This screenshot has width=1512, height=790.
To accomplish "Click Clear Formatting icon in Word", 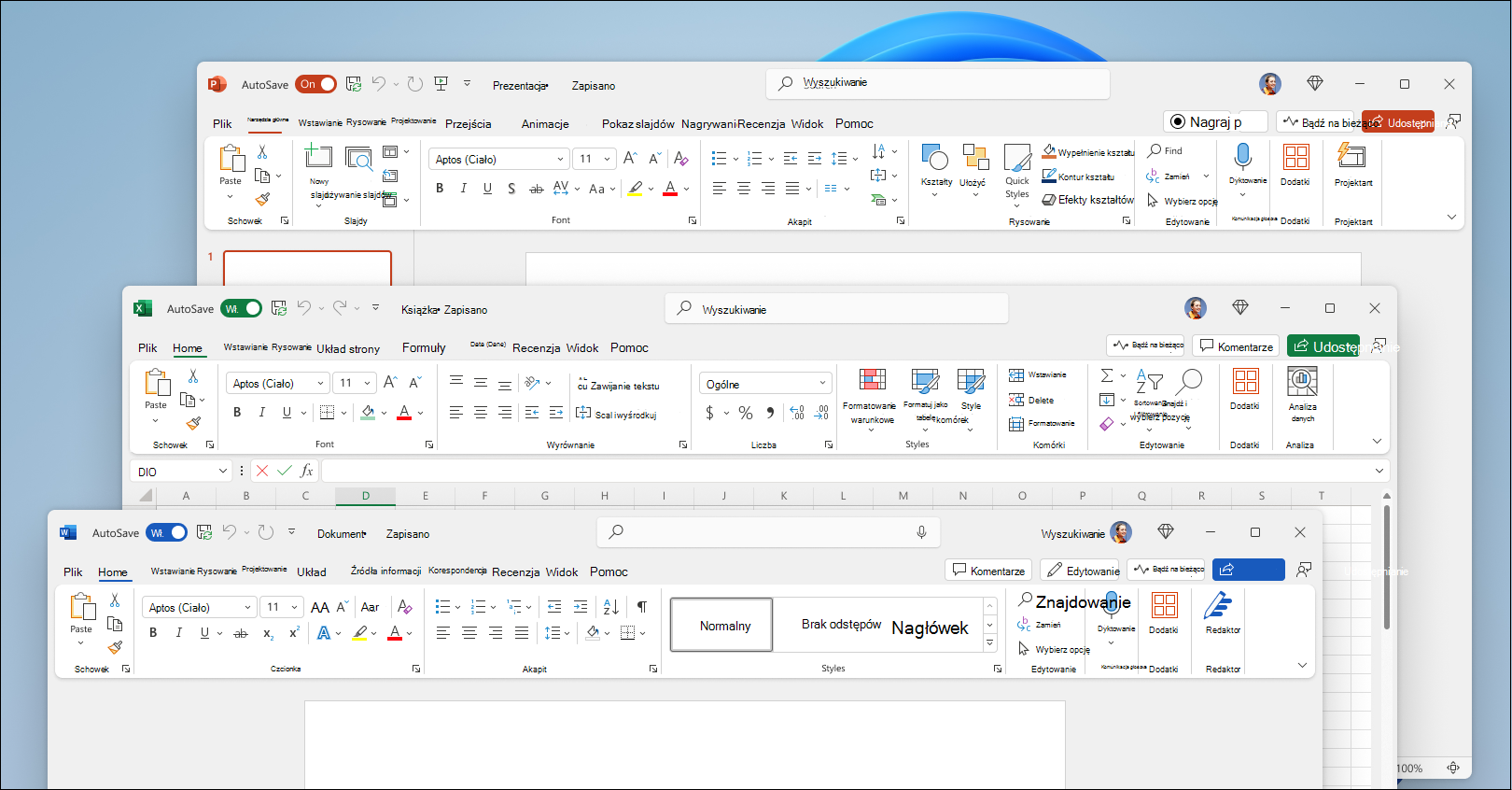I will 405,607.
